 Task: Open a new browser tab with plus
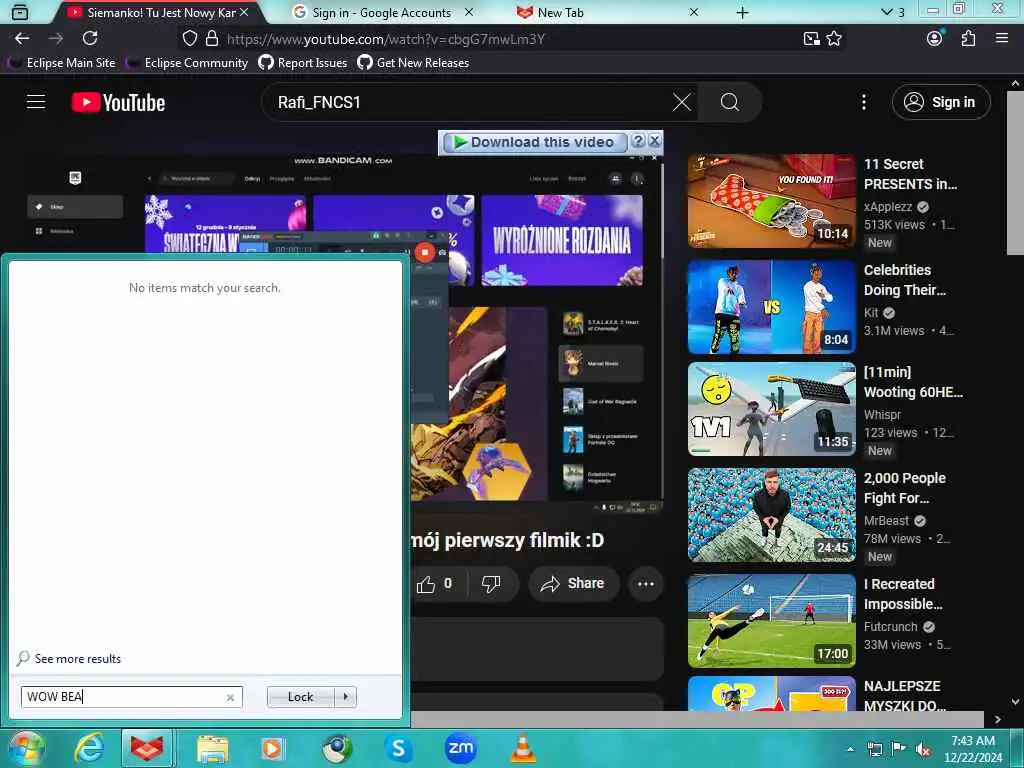coord(743,12)
